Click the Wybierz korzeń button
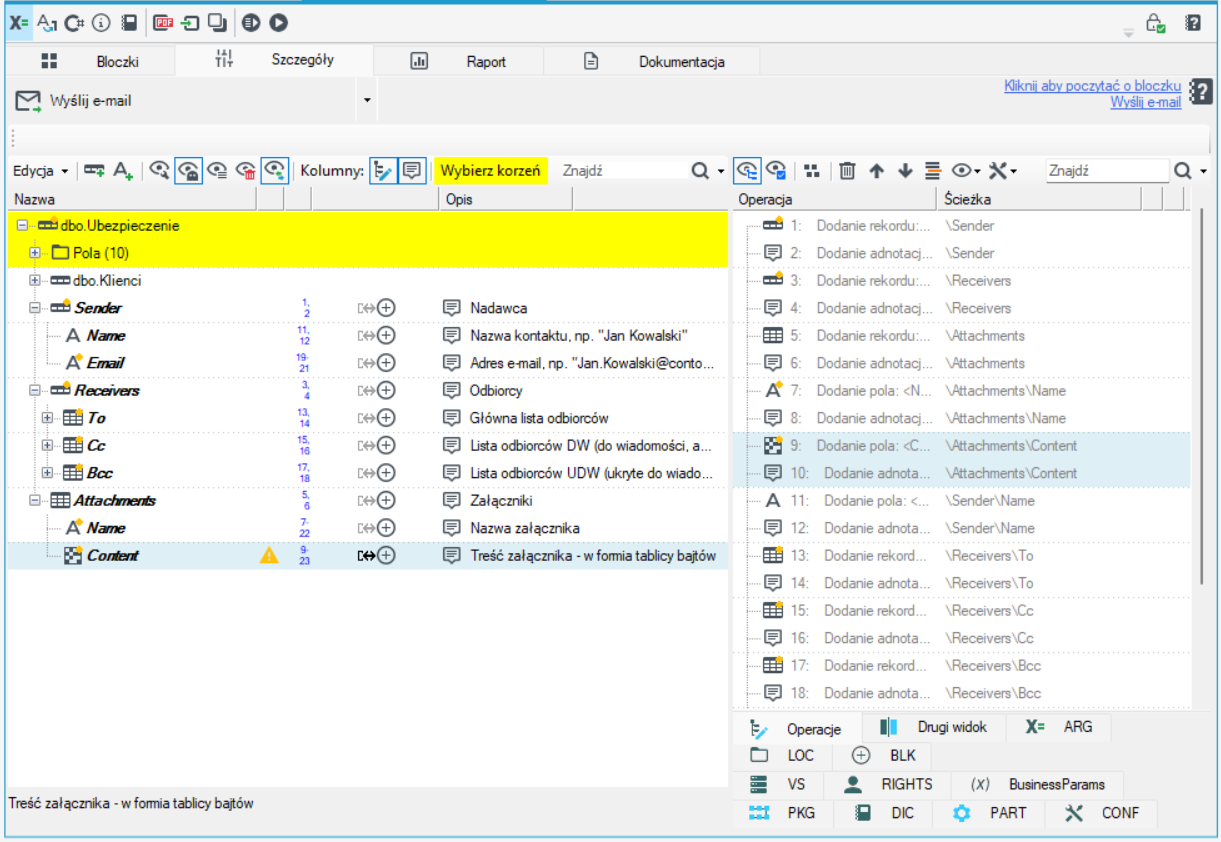 pyautogui.click(x=490, y=171)
